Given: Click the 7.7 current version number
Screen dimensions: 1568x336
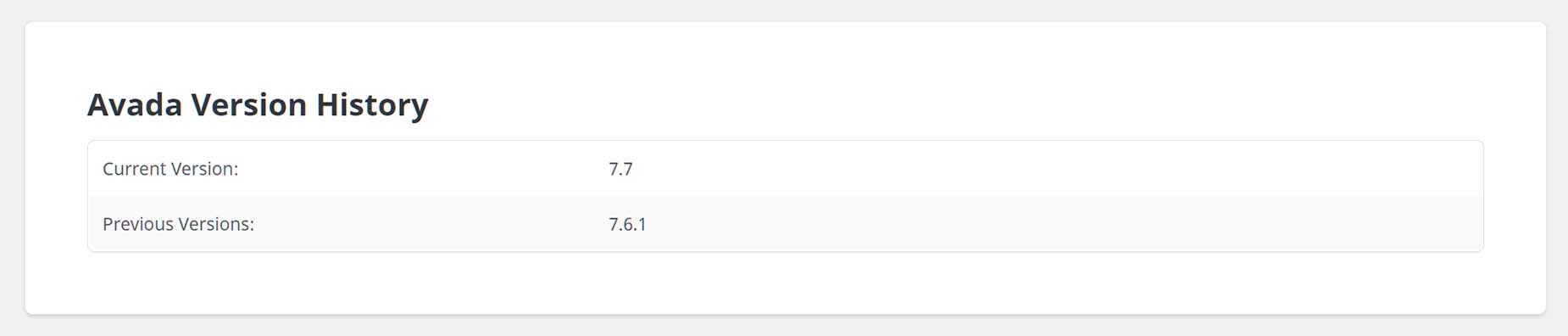Looking at the screenshot, I should 620,169.
